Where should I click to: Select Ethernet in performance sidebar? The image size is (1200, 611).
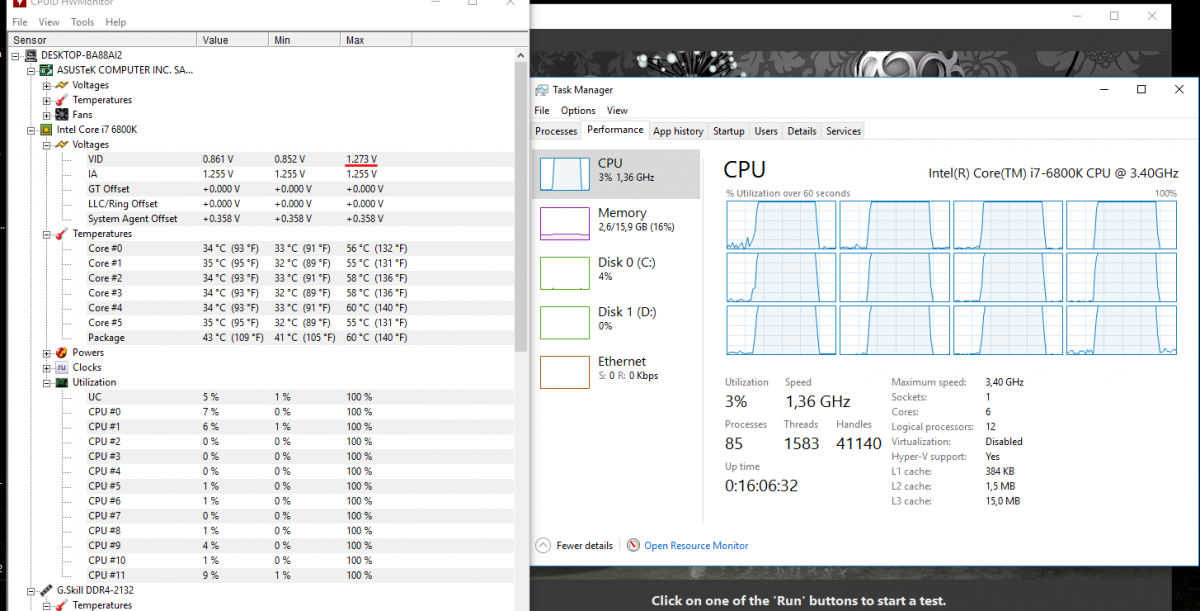[x=617, y=372]
